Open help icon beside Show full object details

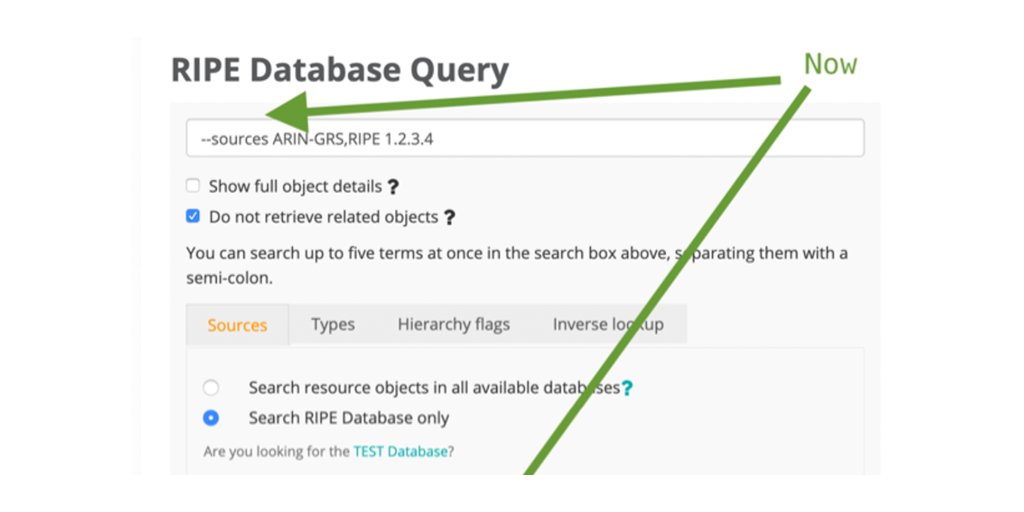click(392, 187)
